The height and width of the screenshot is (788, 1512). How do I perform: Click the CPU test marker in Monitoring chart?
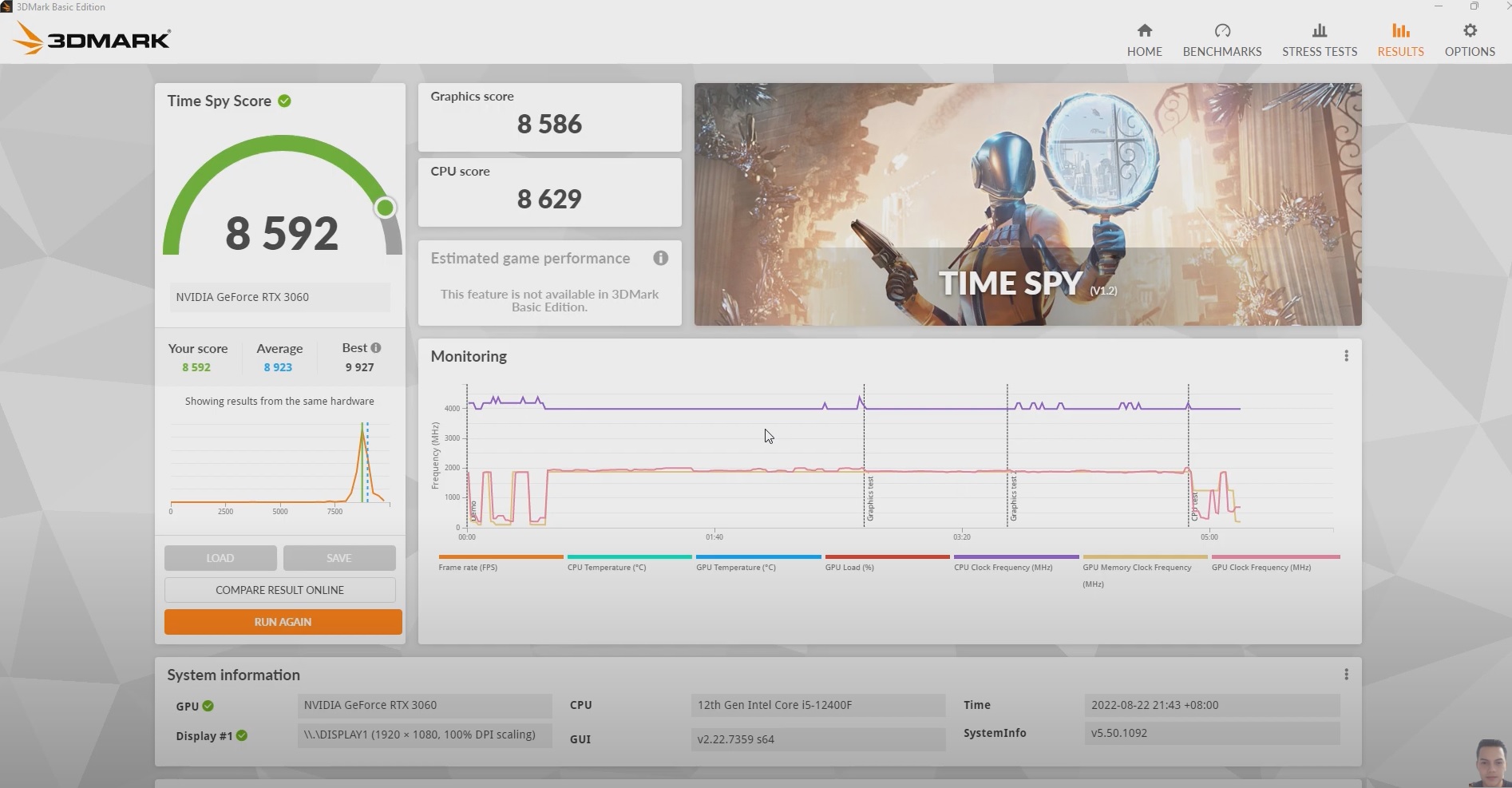point(1194,506)
